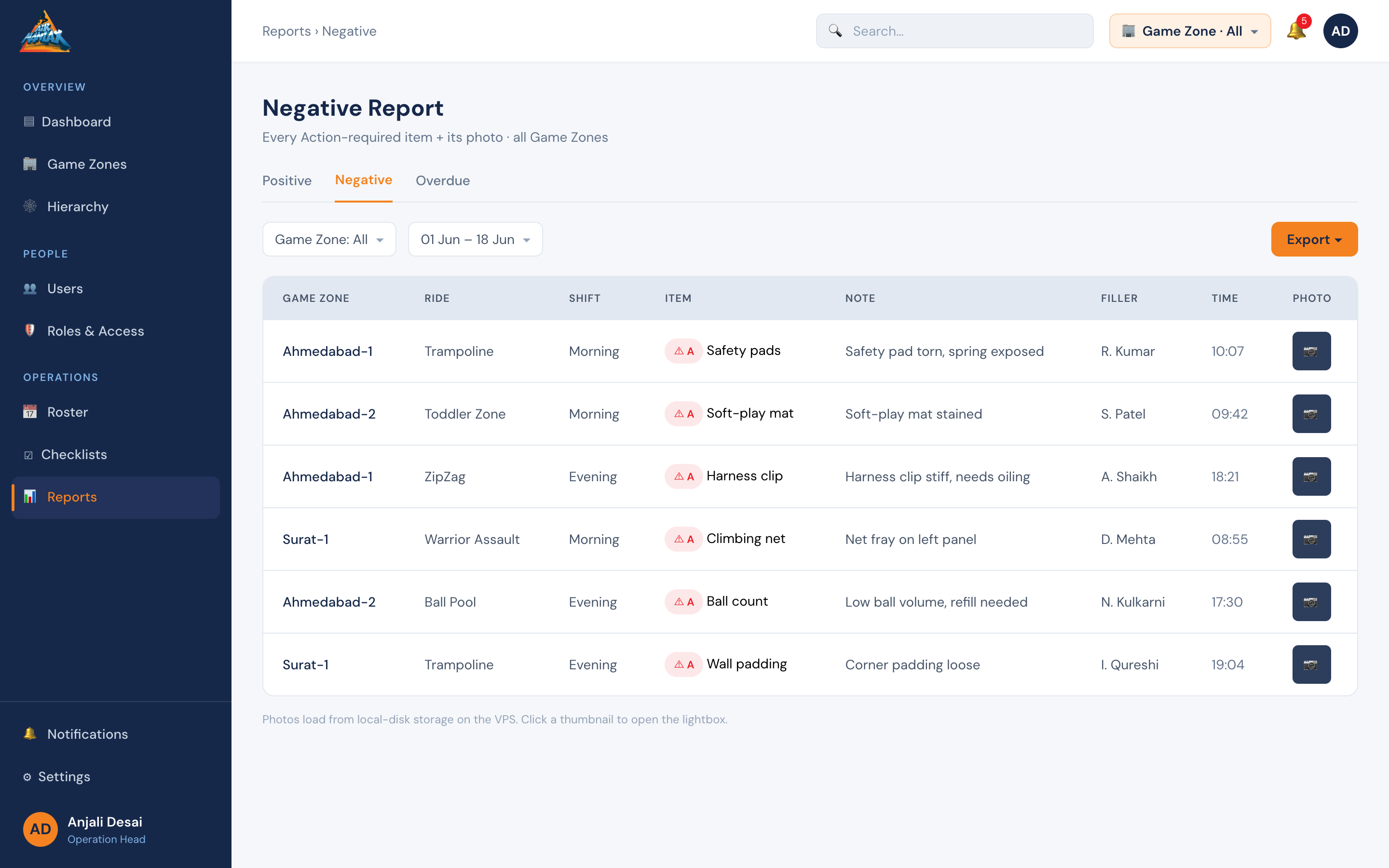Click note 'Safety pad torn, spring exposed'
This screenshot has width=1389, height=868.
[944, 352]
